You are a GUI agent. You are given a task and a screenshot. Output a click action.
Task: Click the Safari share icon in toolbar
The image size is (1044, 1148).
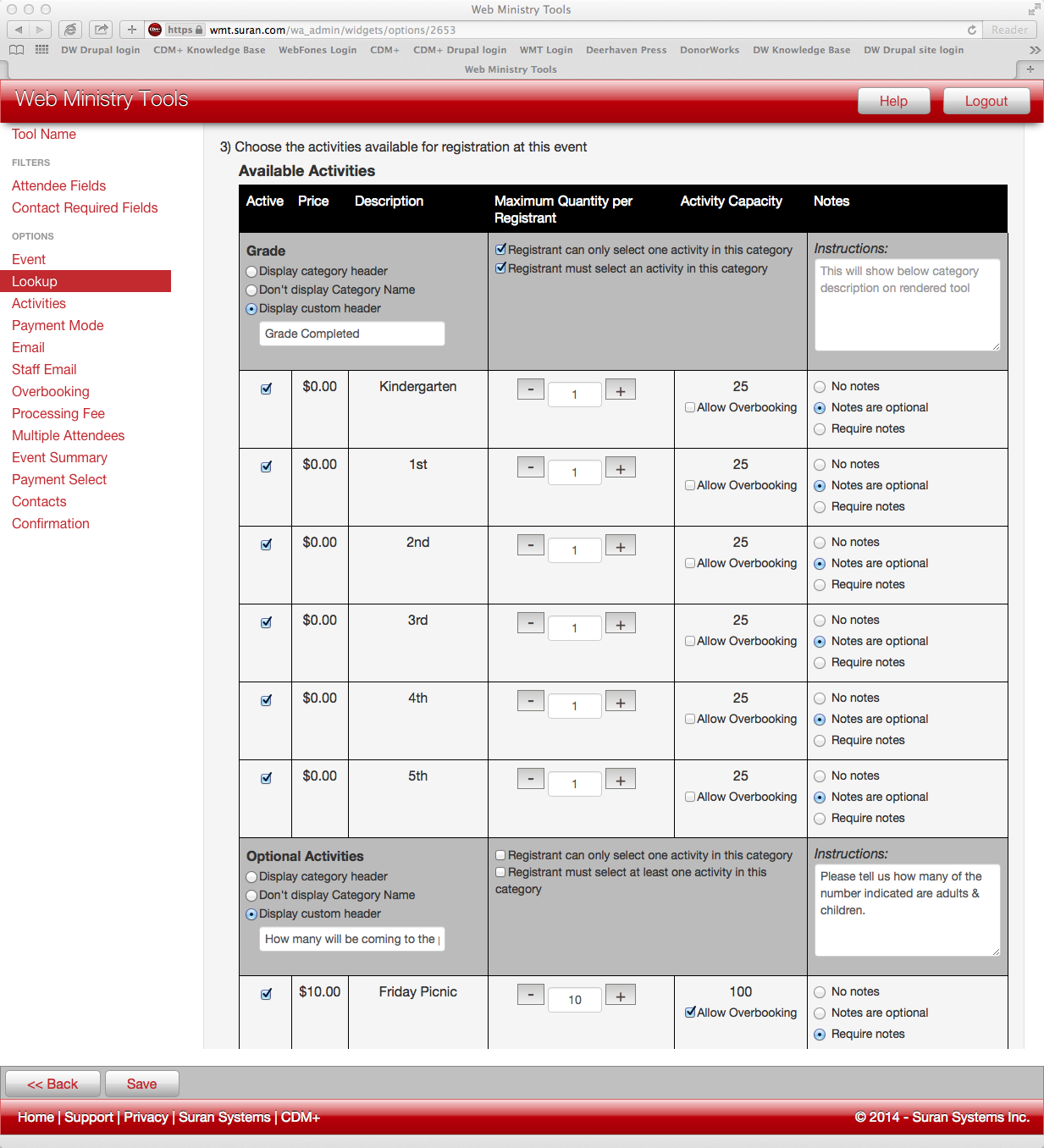click(x=102, y=30)
